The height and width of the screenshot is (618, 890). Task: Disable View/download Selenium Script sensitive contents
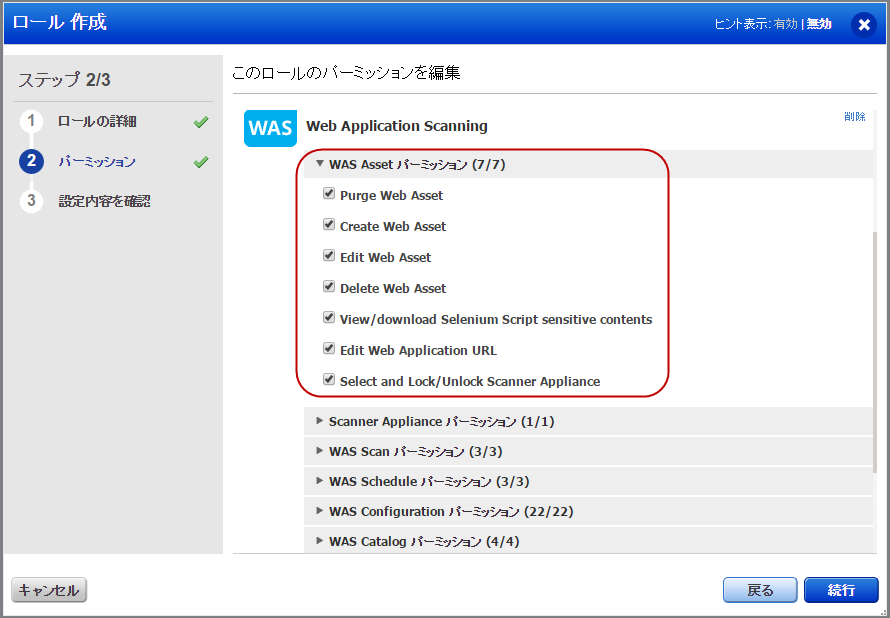click(x=329, y=318)
